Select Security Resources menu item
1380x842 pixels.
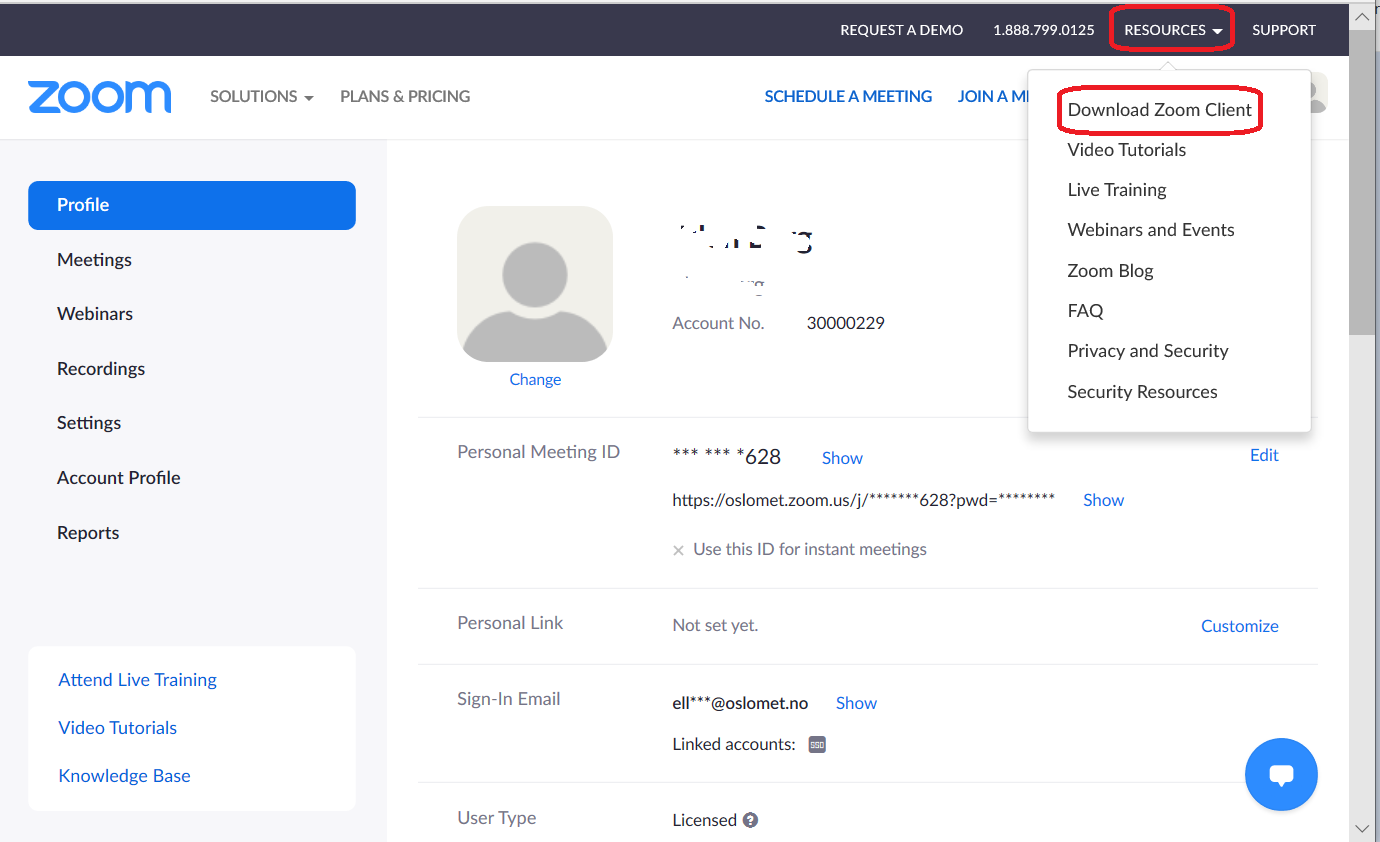tap(1142, 392)
